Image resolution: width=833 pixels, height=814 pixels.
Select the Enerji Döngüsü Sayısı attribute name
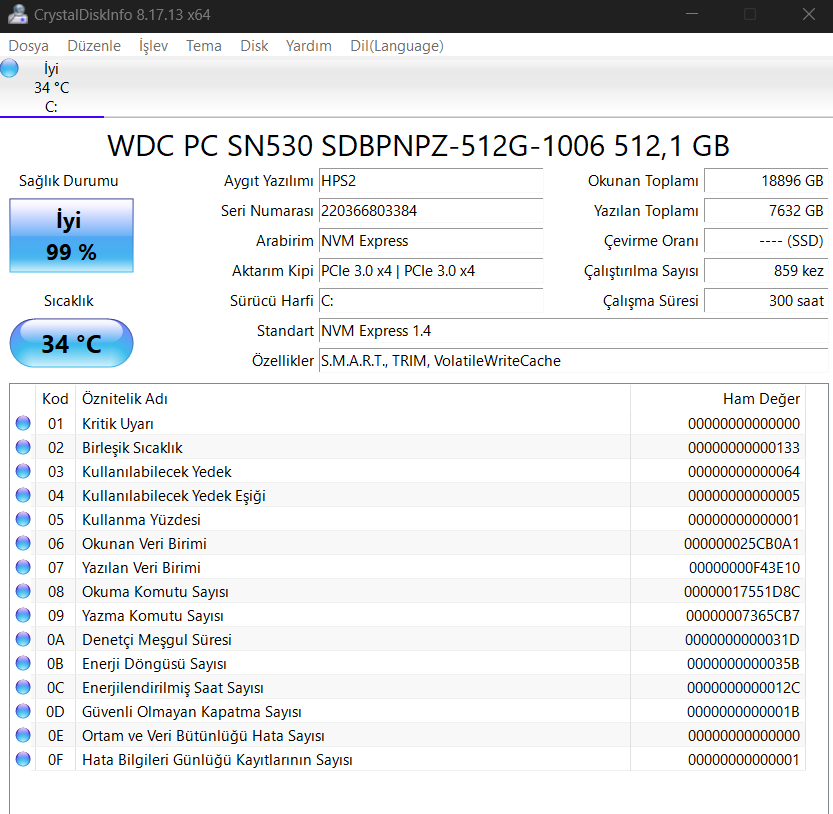pyautogui.click(x=154, y=664)
